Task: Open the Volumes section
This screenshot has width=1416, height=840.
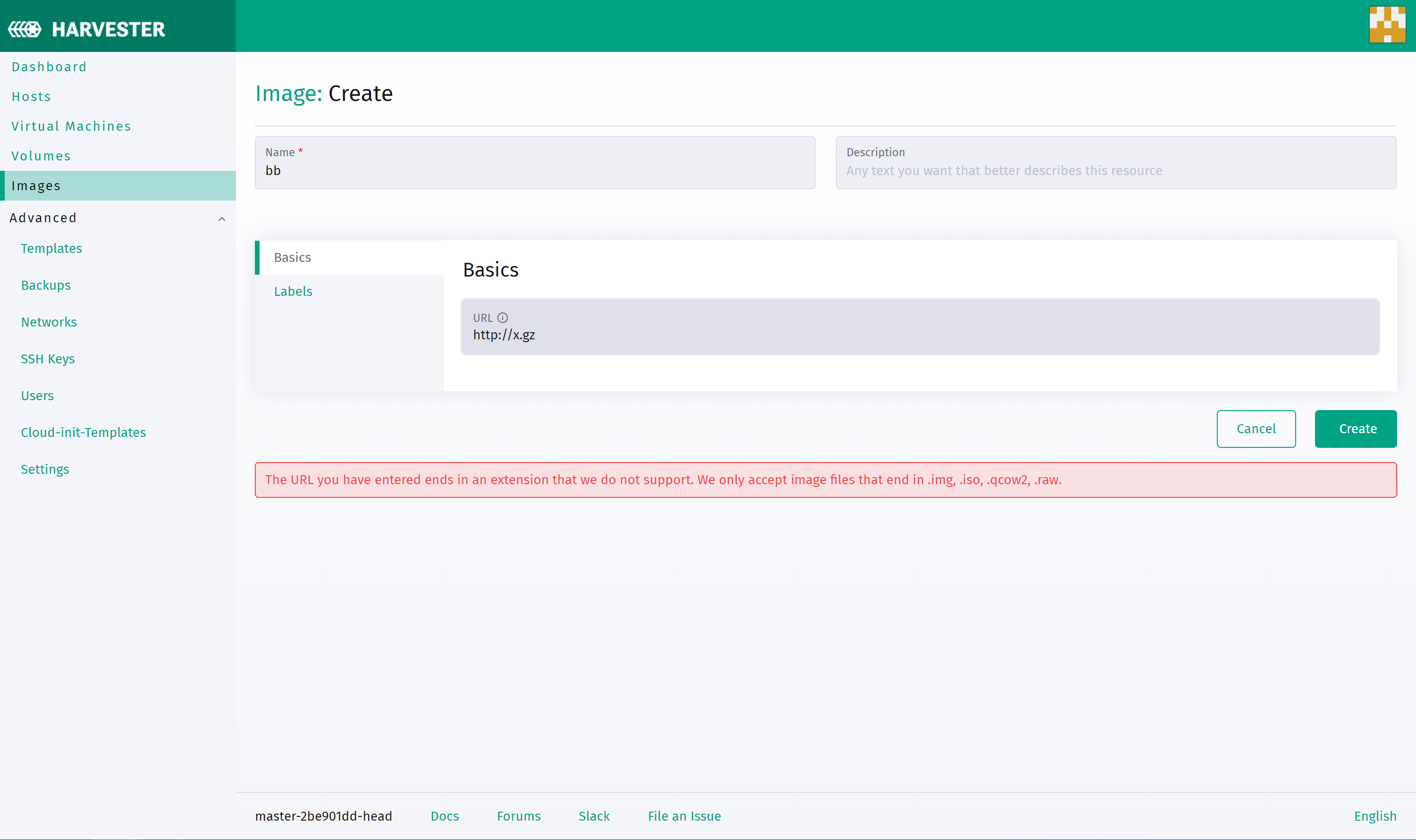Action: pos(42,156)
